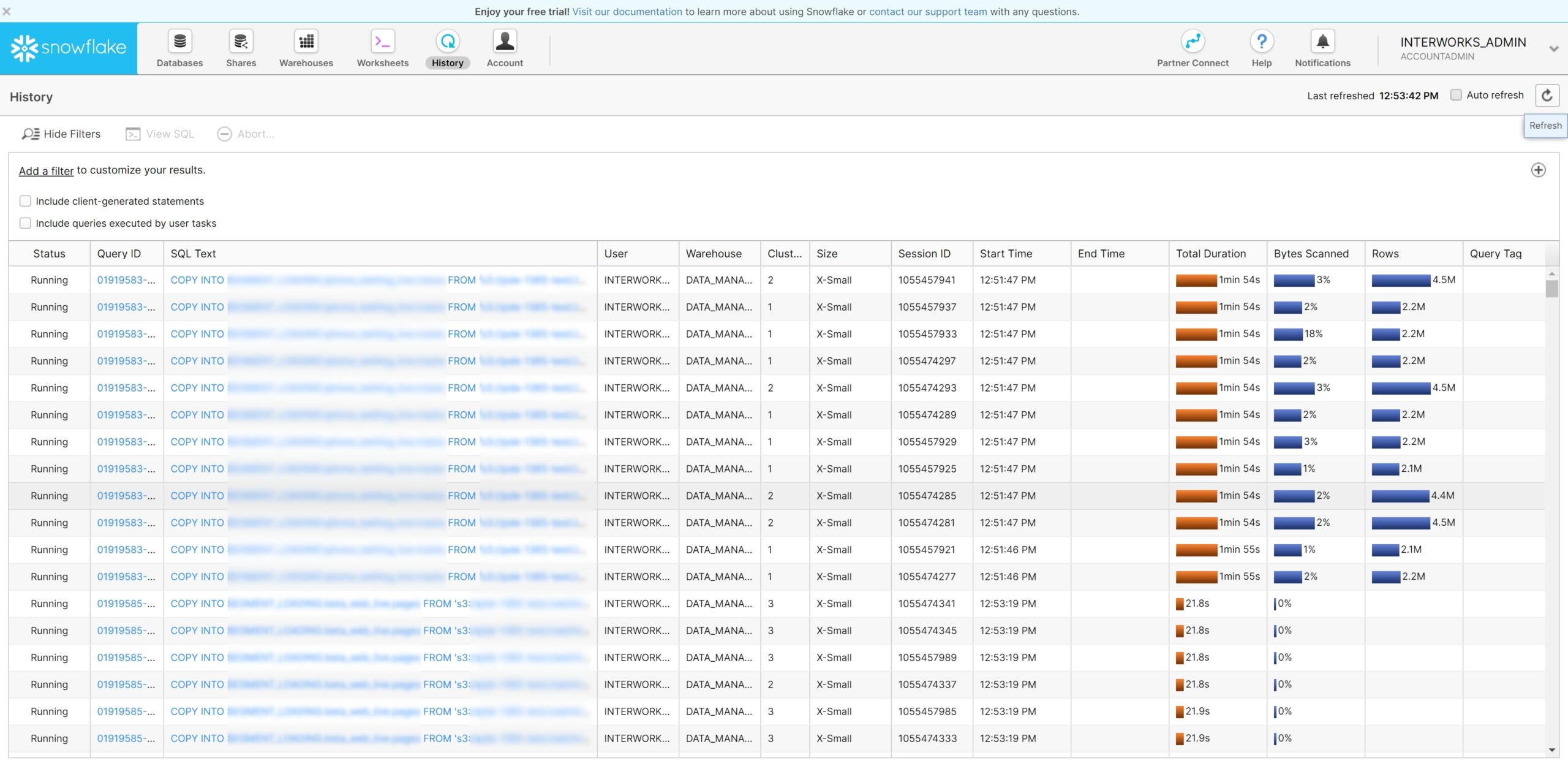1568x766 pixels.
Task: Click the Help icon
Action: pos(1262,48)
